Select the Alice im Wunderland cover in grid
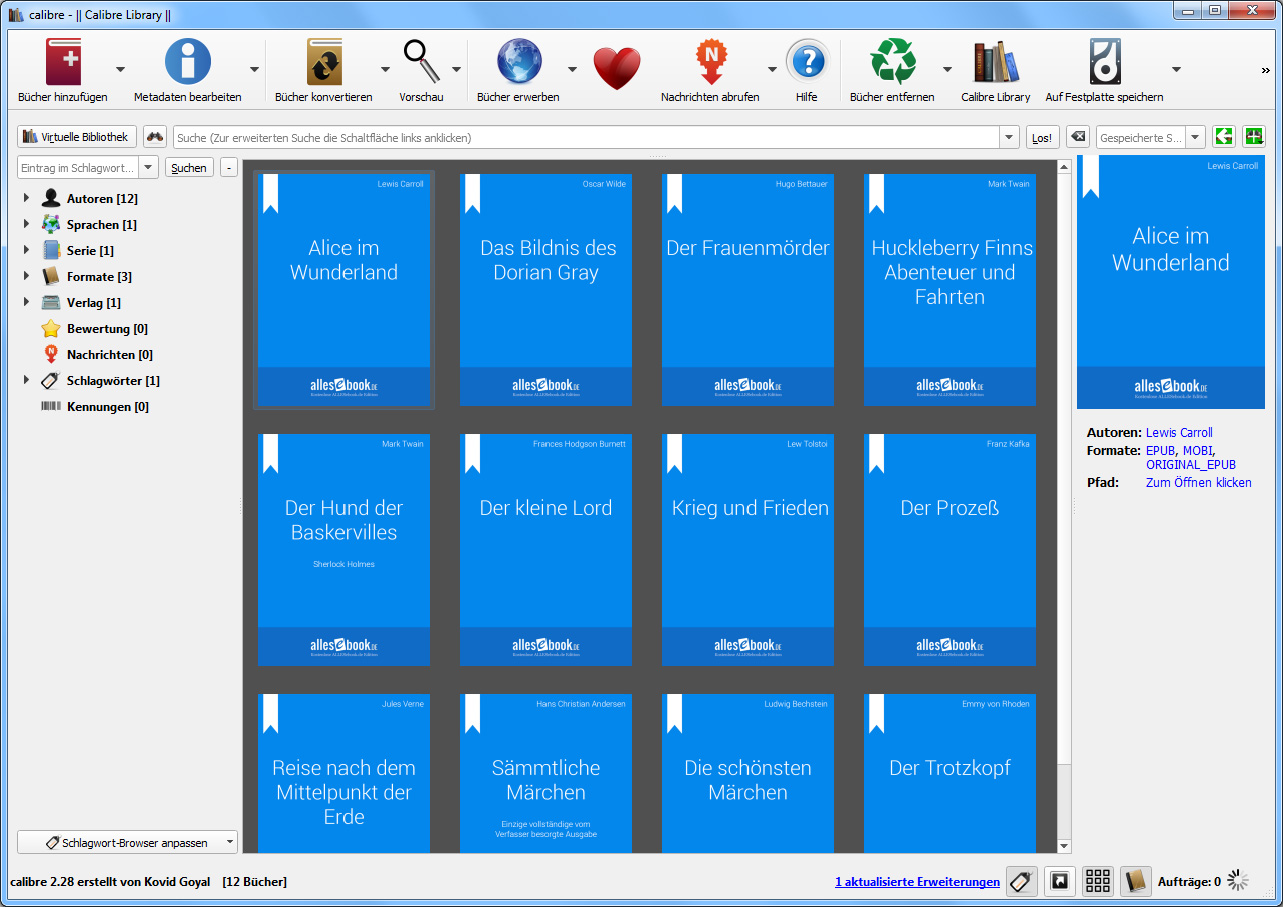1283x907 pixels. [x=344, y=290]
